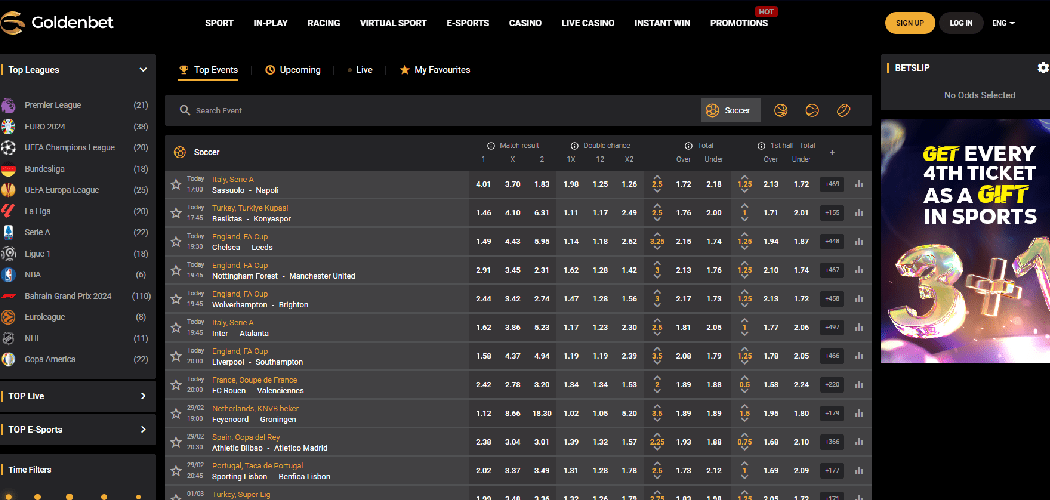Screen dimensions: 1050x500
Task: Click the NBA league logo
Action: [9, 274]
